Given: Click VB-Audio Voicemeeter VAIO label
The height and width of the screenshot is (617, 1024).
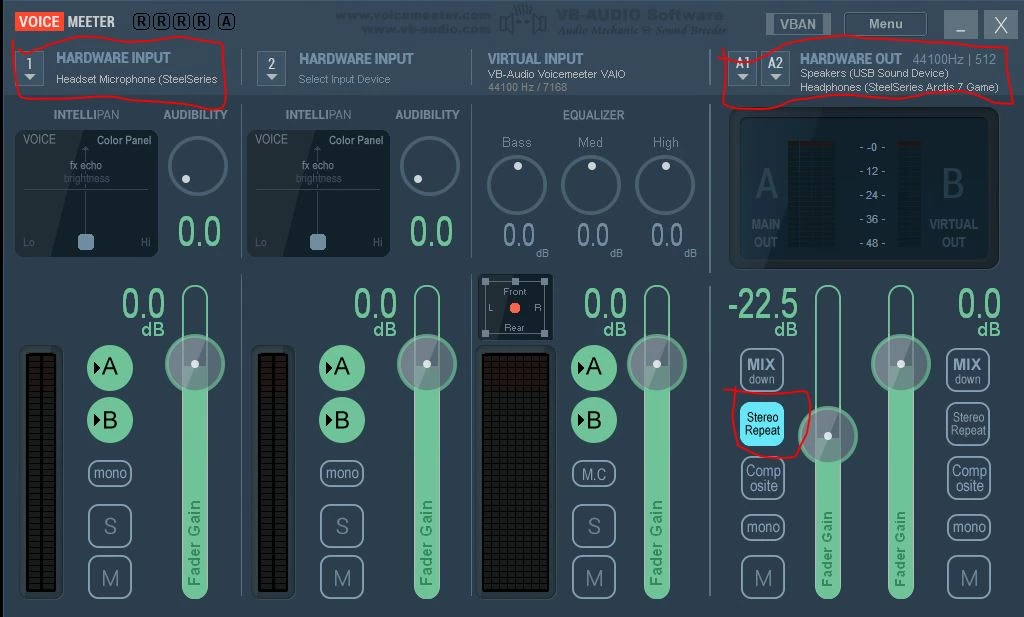Looking at the screenshot, I should click(556, 74).
